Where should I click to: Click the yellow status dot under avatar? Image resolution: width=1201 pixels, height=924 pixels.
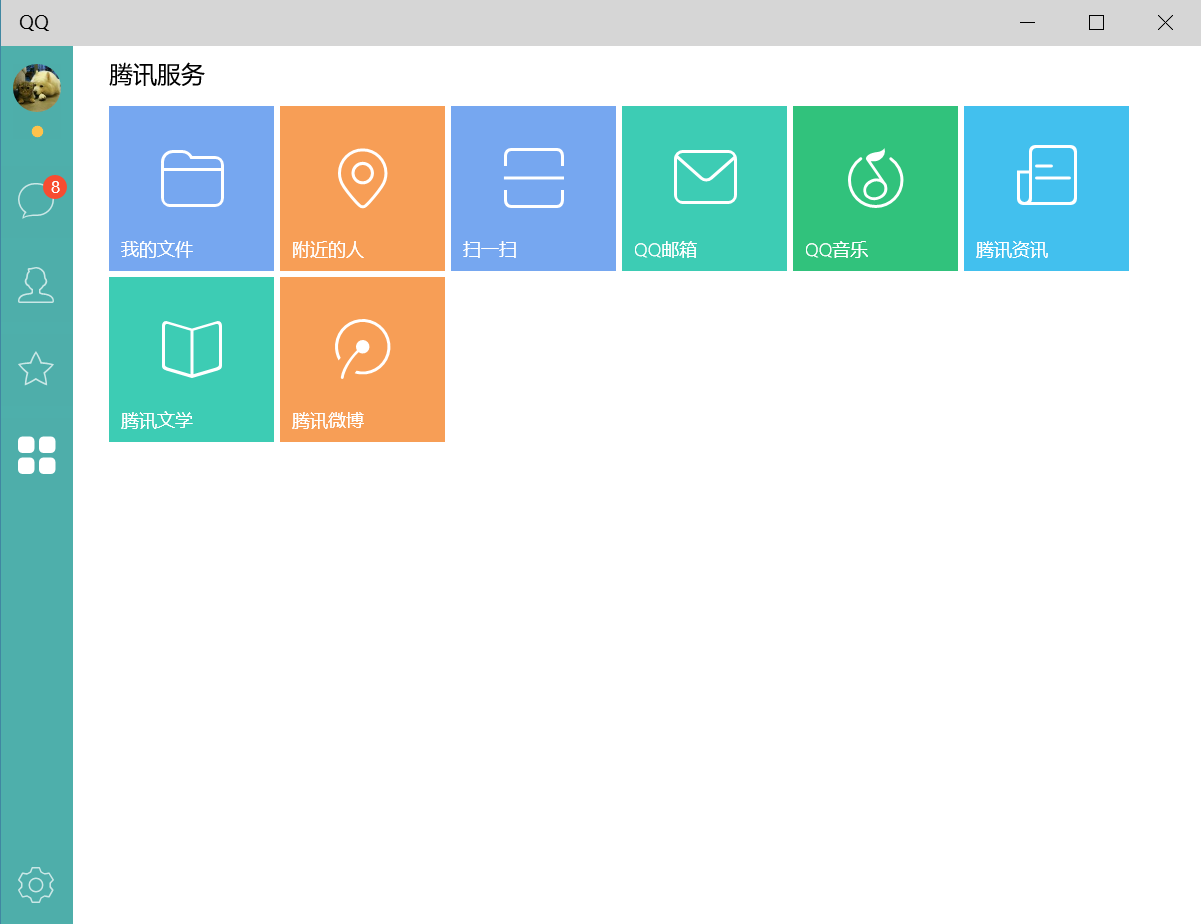[x=38, y=131]
